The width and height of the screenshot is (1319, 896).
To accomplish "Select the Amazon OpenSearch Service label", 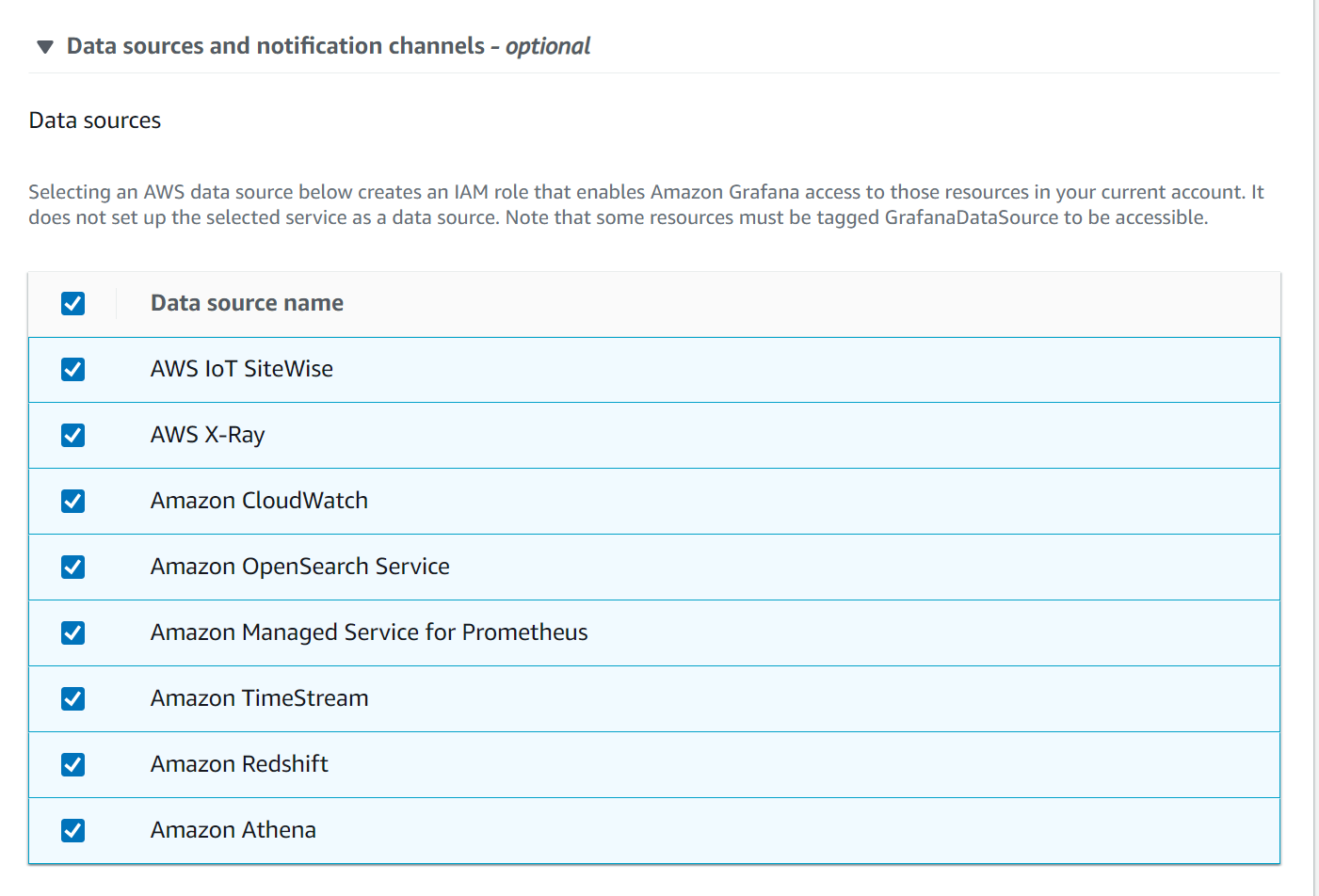I will (x=300, y=567).
